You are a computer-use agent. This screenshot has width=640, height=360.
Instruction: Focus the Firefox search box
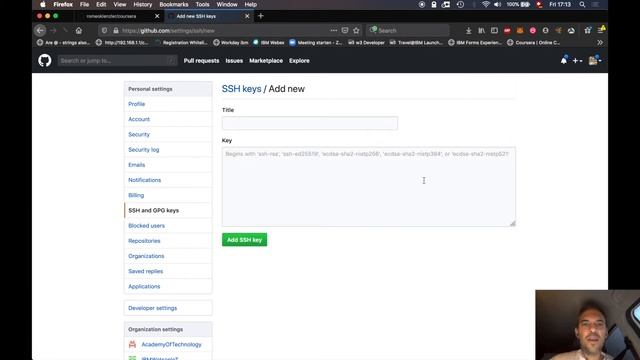[x=408, y=31]
